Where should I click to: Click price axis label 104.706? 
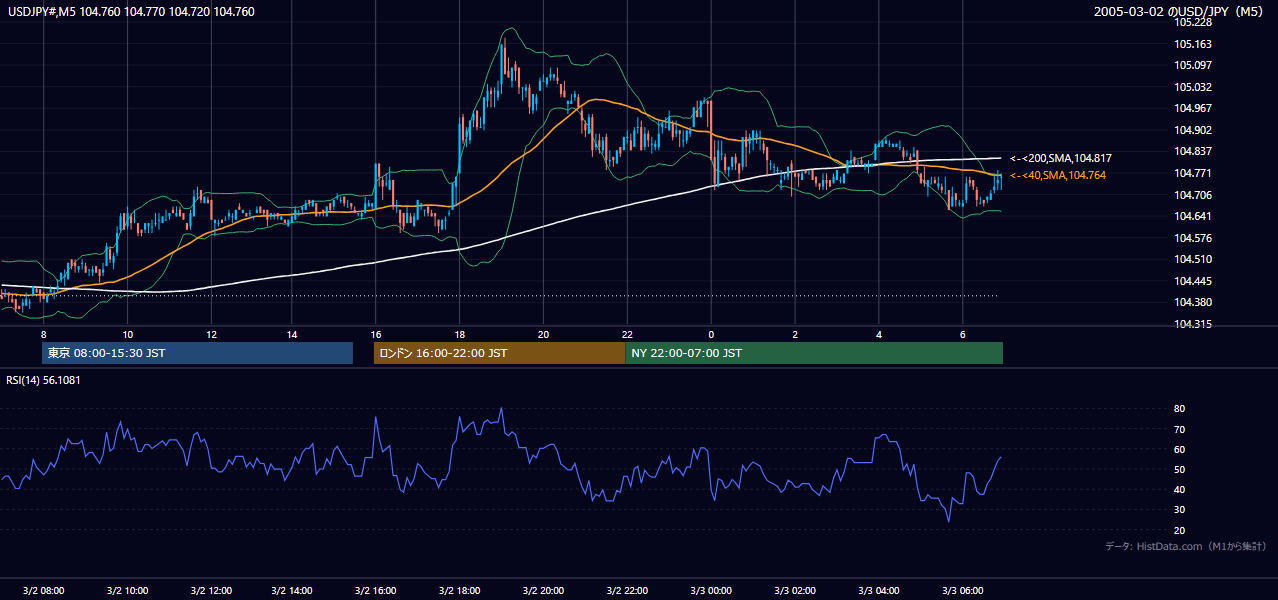[x=1193, y=195]
